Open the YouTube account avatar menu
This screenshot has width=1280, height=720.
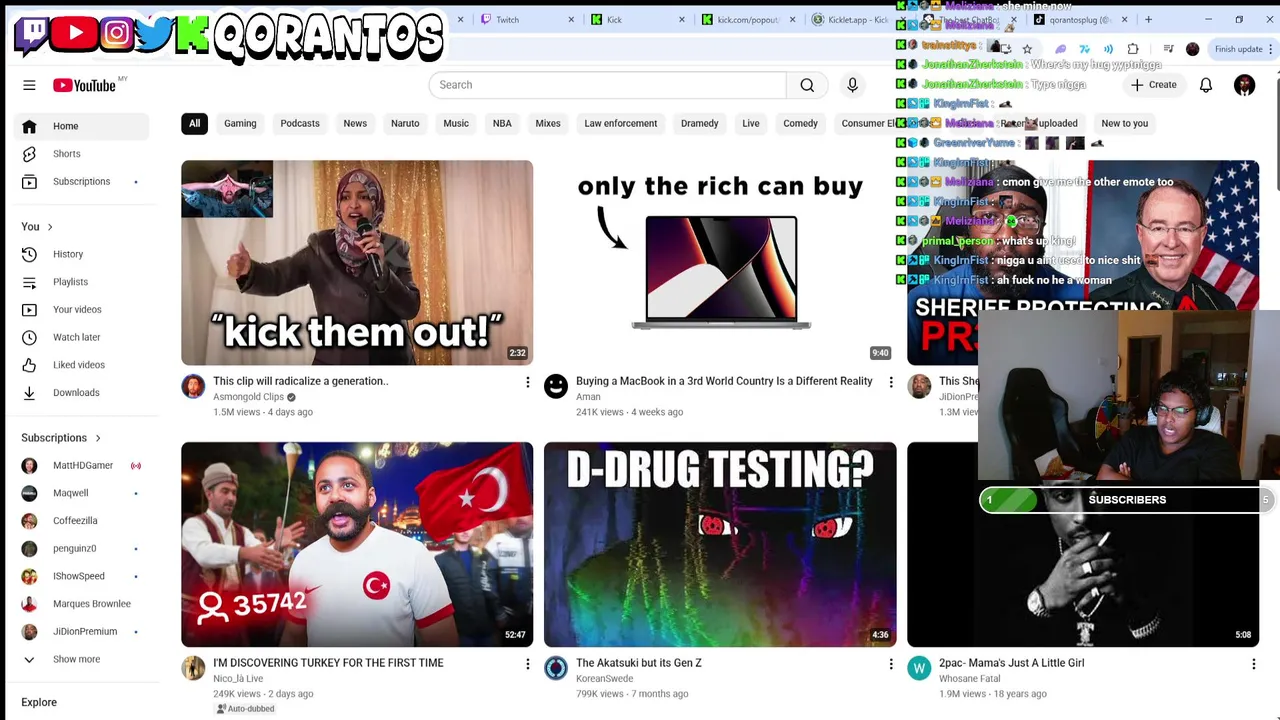point(1244,85)
